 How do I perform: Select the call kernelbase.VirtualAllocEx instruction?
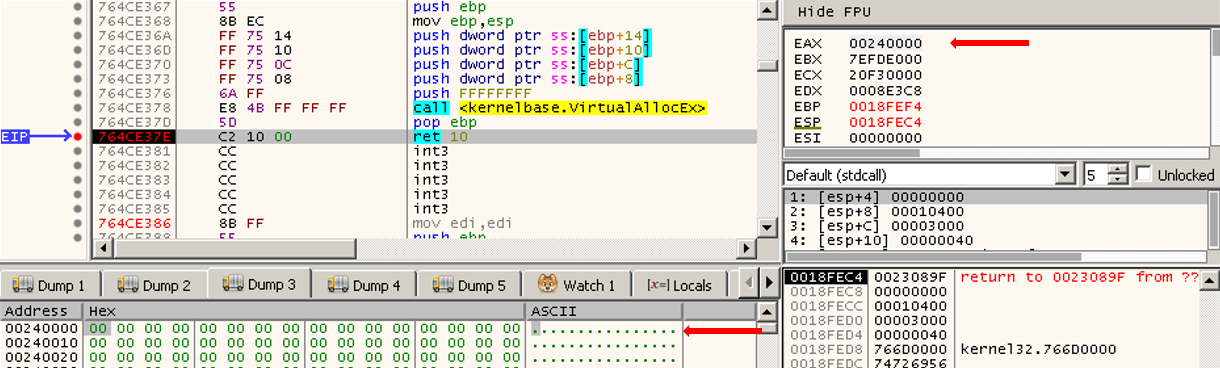coord(560,107)
